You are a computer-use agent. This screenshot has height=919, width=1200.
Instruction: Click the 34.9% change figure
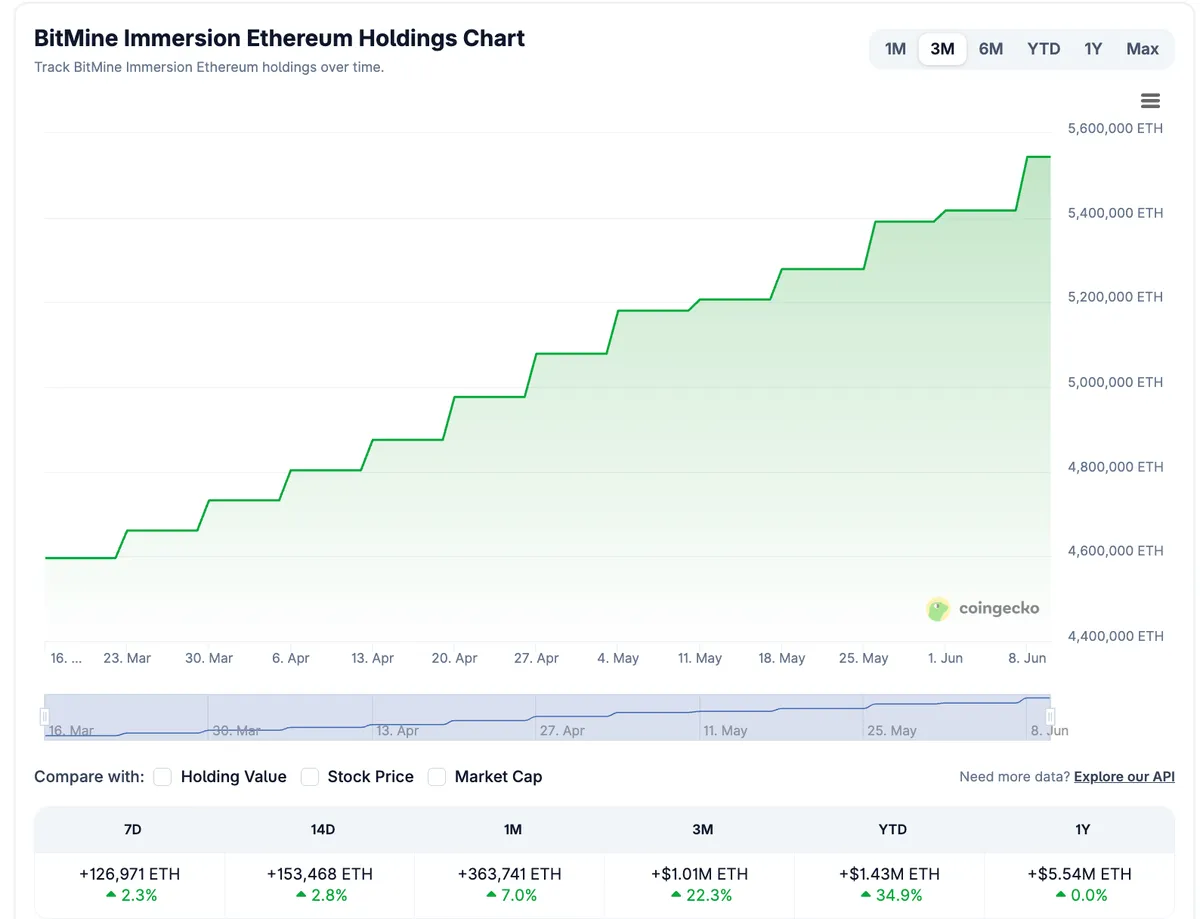tap(899, 896)
